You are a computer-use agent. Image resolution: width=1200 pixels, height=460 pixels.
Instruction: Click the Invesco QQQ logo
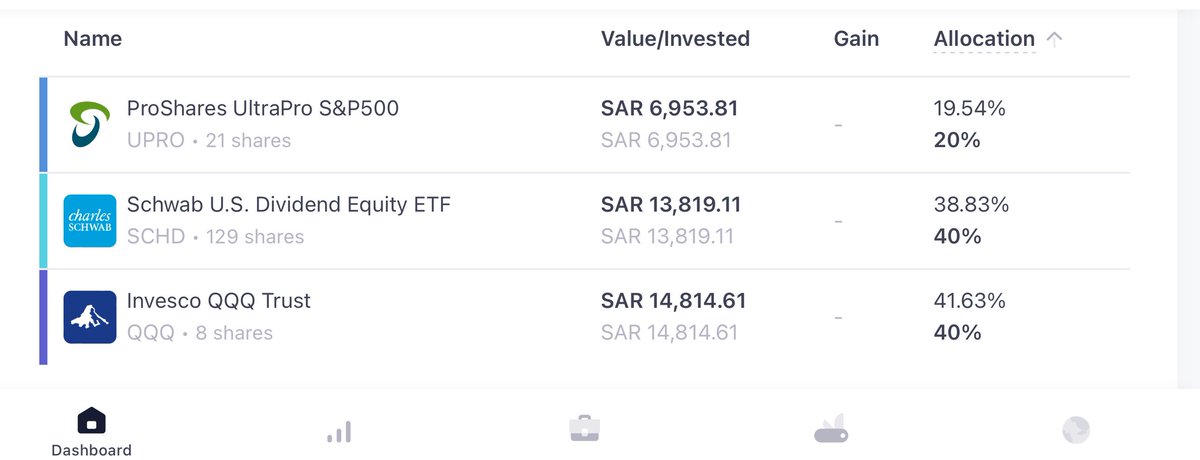(90, 317)
